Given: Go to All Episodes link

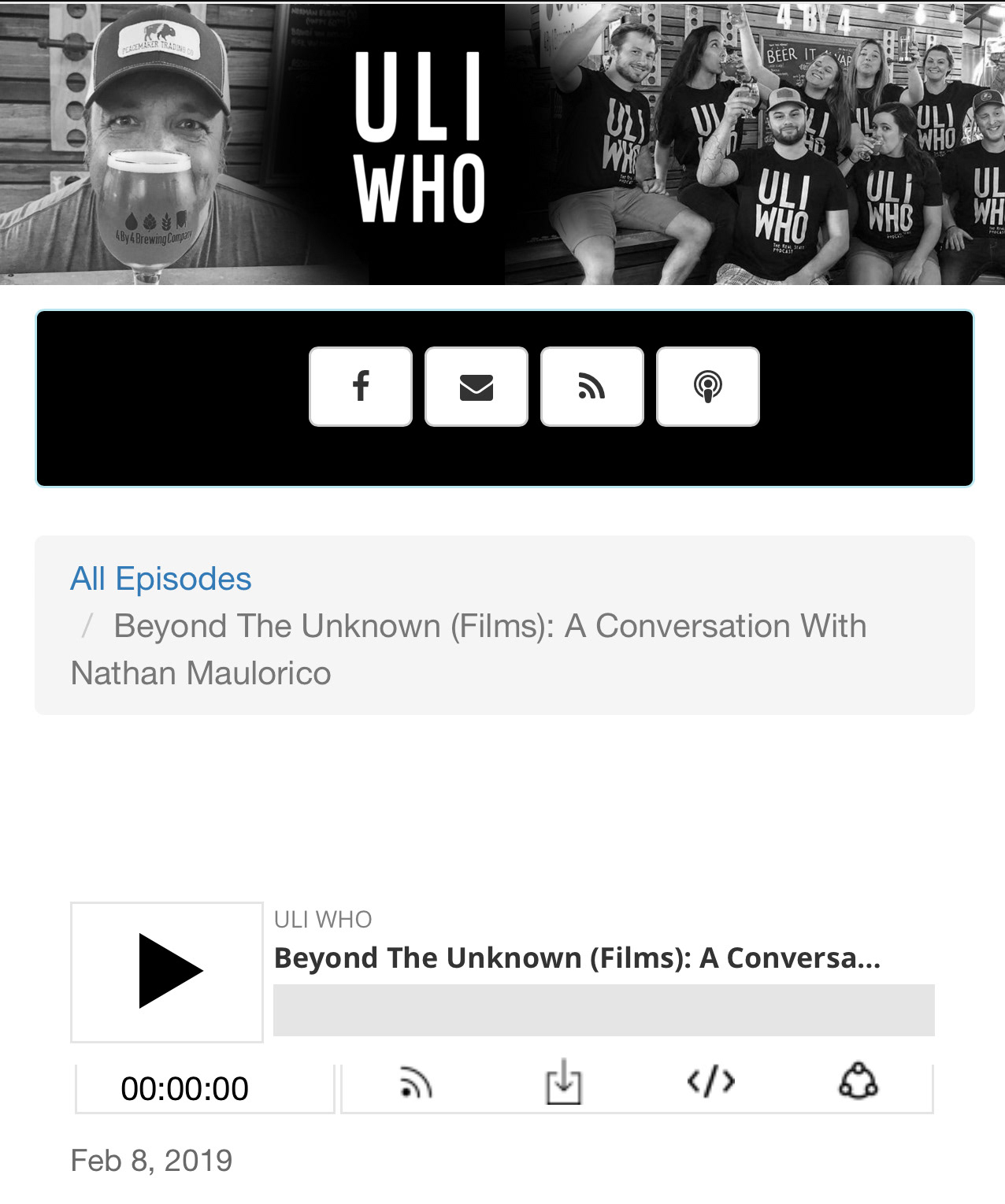Looking at the screenshot, I should 161,579.
